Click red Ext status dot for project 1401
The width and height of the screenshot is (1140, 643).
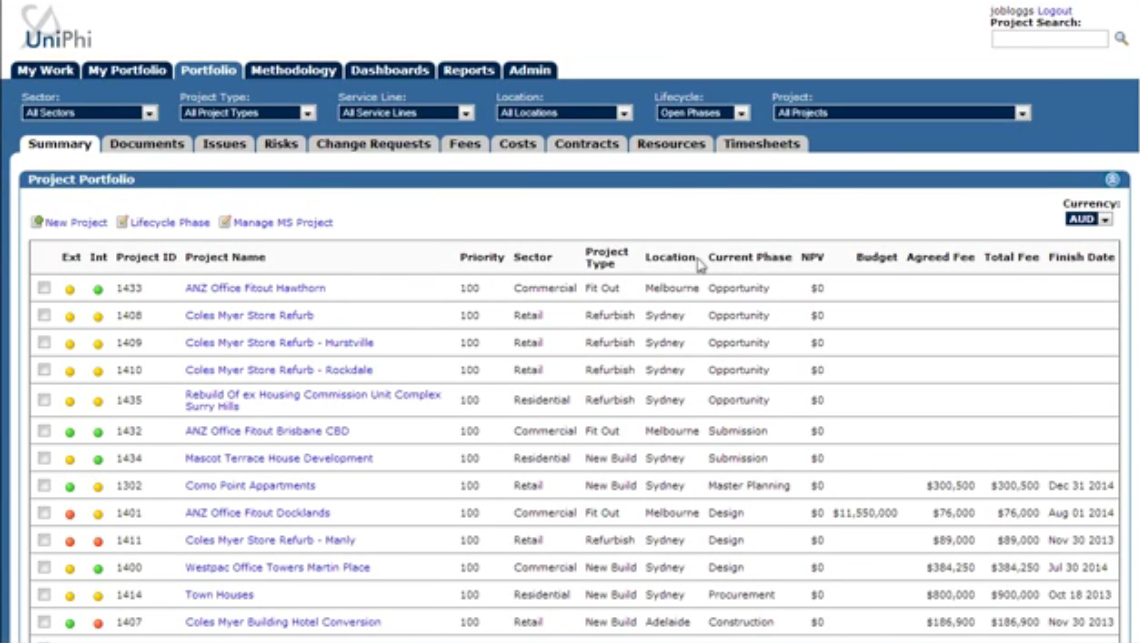tap(70, 514)
